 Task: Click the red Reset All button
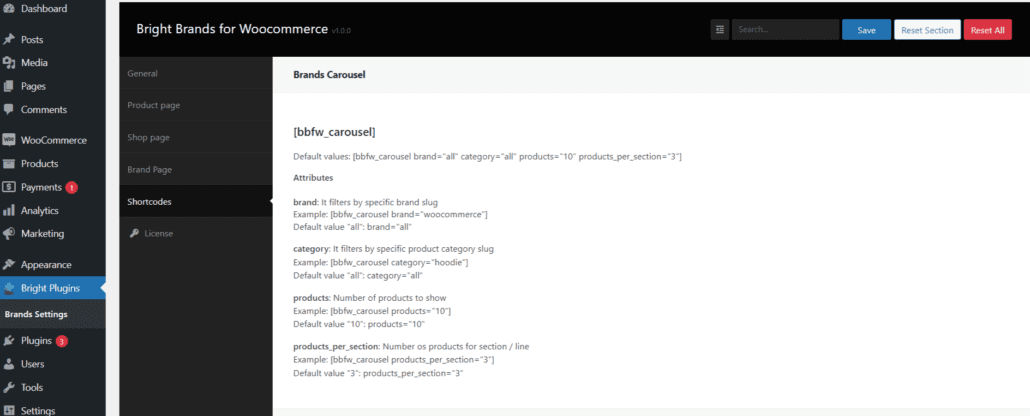pos(987,30)
